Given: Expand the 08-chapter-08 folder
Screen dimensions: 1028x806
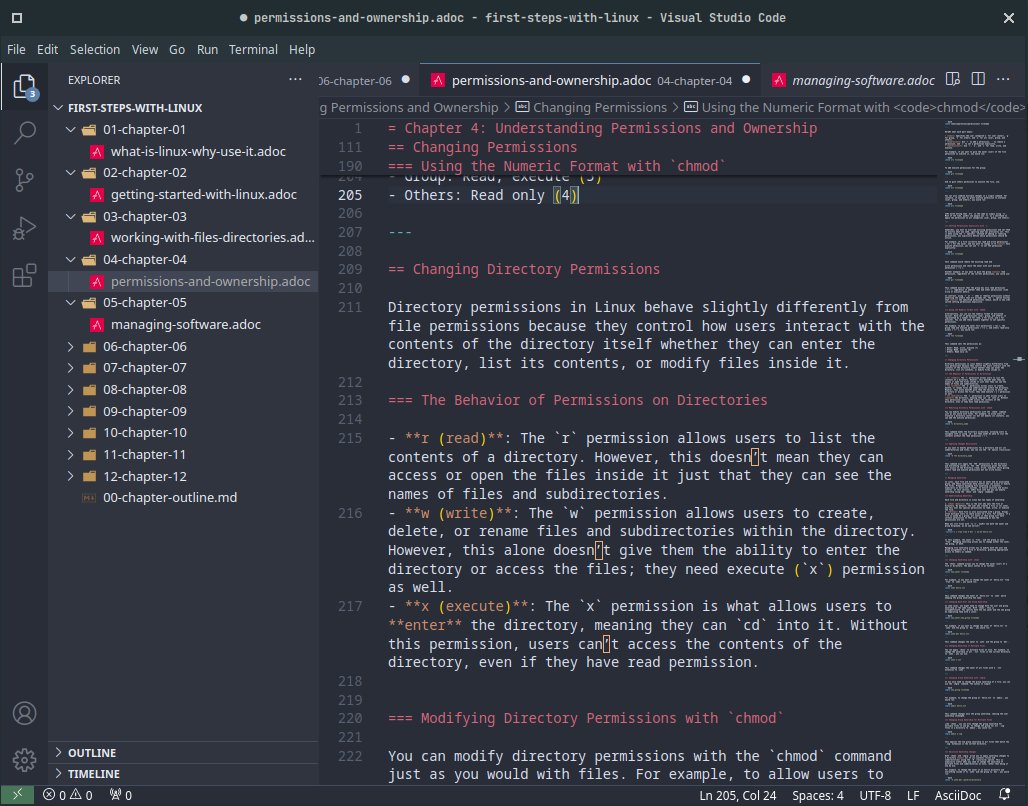Looking at the screenshot, I should click(71, 390).
